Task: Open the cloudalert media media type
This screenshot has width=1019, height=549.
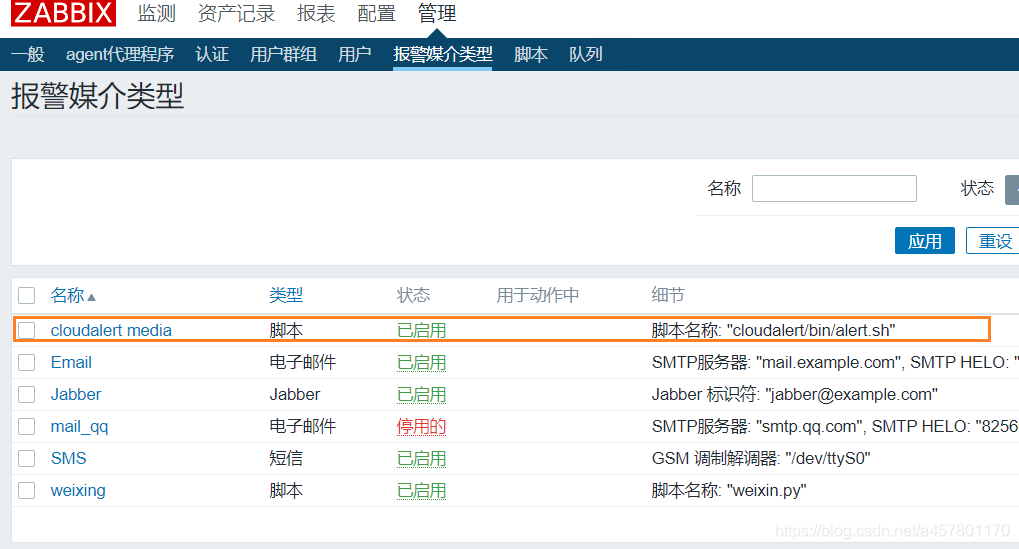Action: point(111,330)
